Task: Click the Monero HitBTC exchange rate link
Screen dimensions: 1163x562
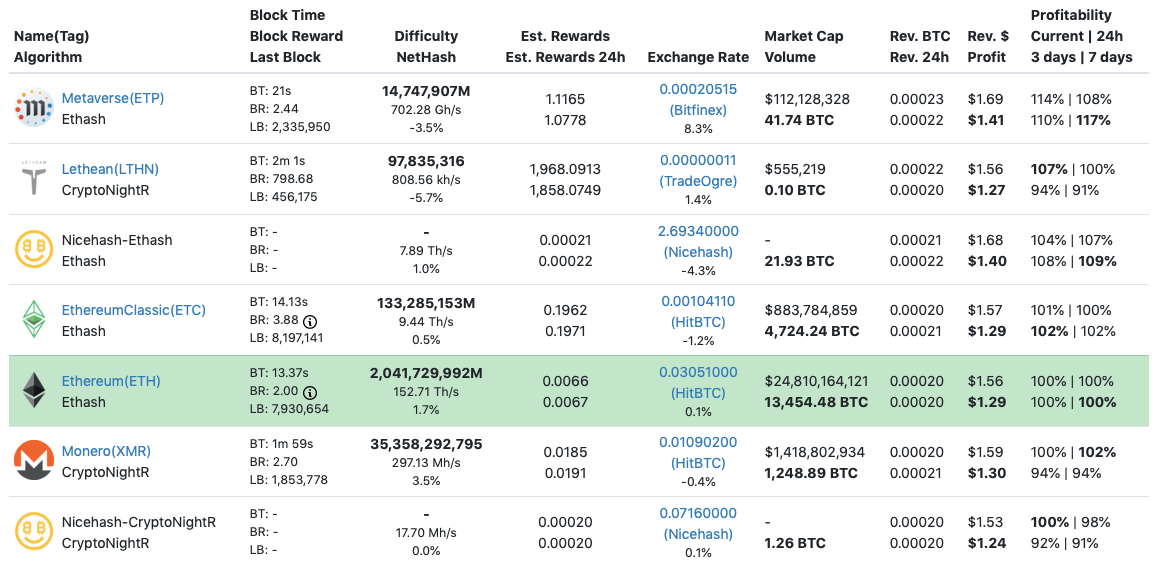Action: (698, 452)
